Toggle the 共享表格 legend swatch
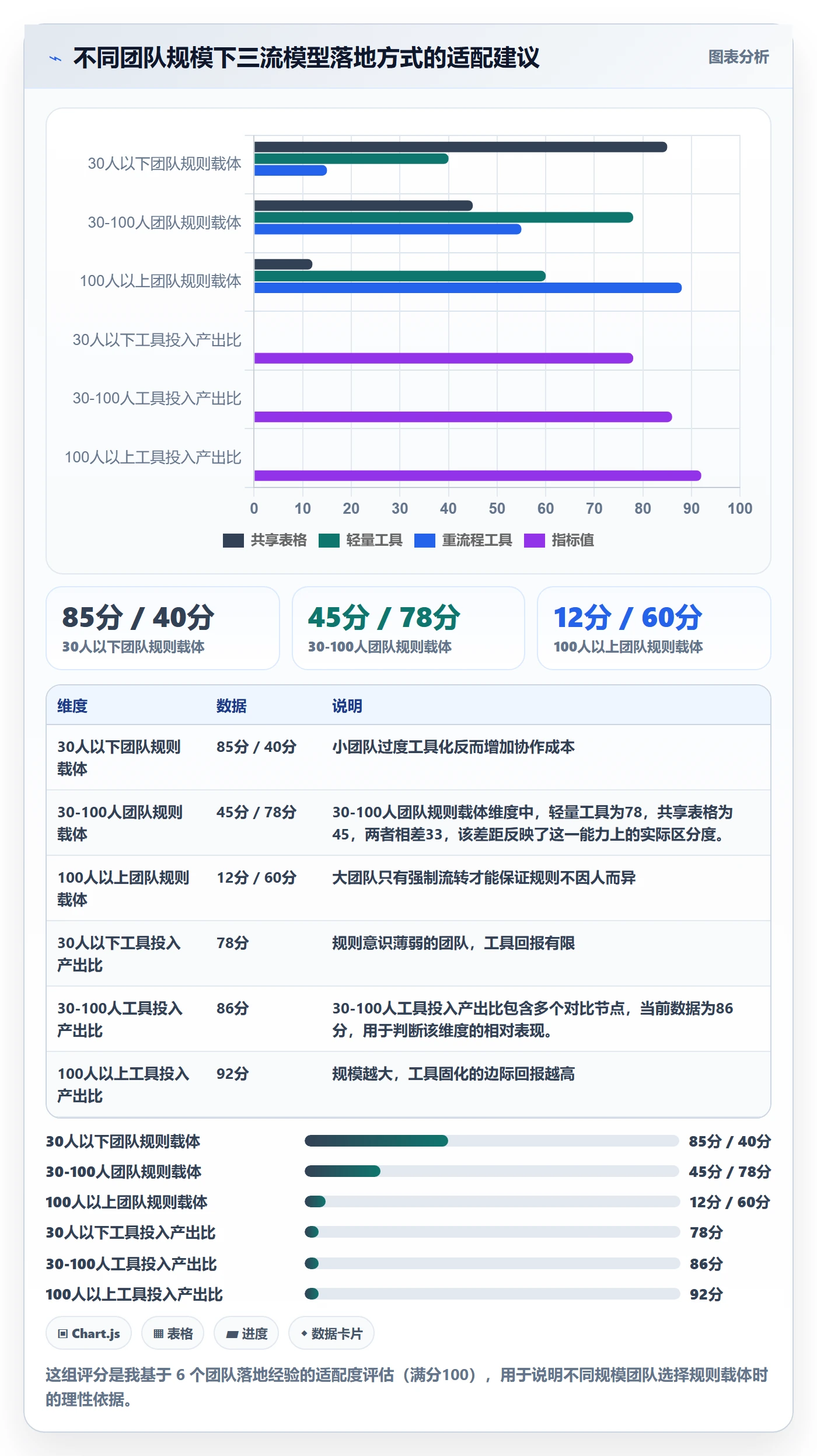This screenshot has width=817, height=1456. pyautogui.click(x=233, y=541)
